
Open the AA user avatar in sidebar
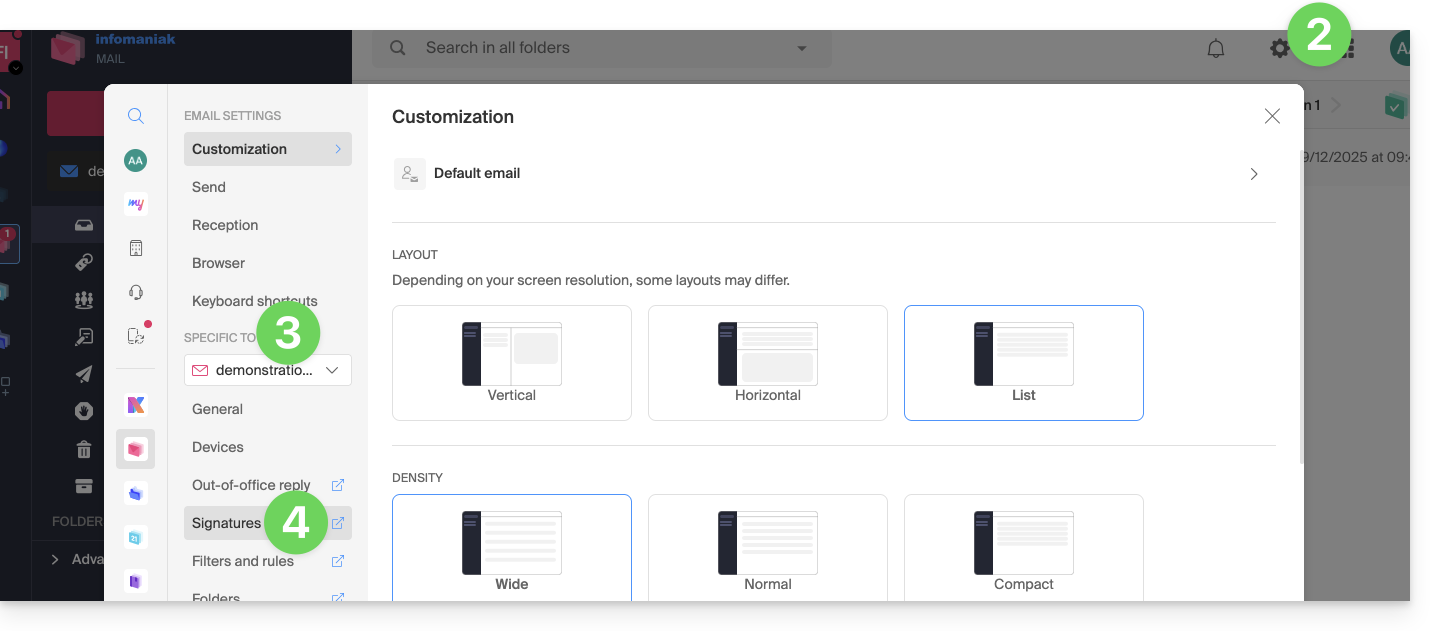[x=136, y=160]
